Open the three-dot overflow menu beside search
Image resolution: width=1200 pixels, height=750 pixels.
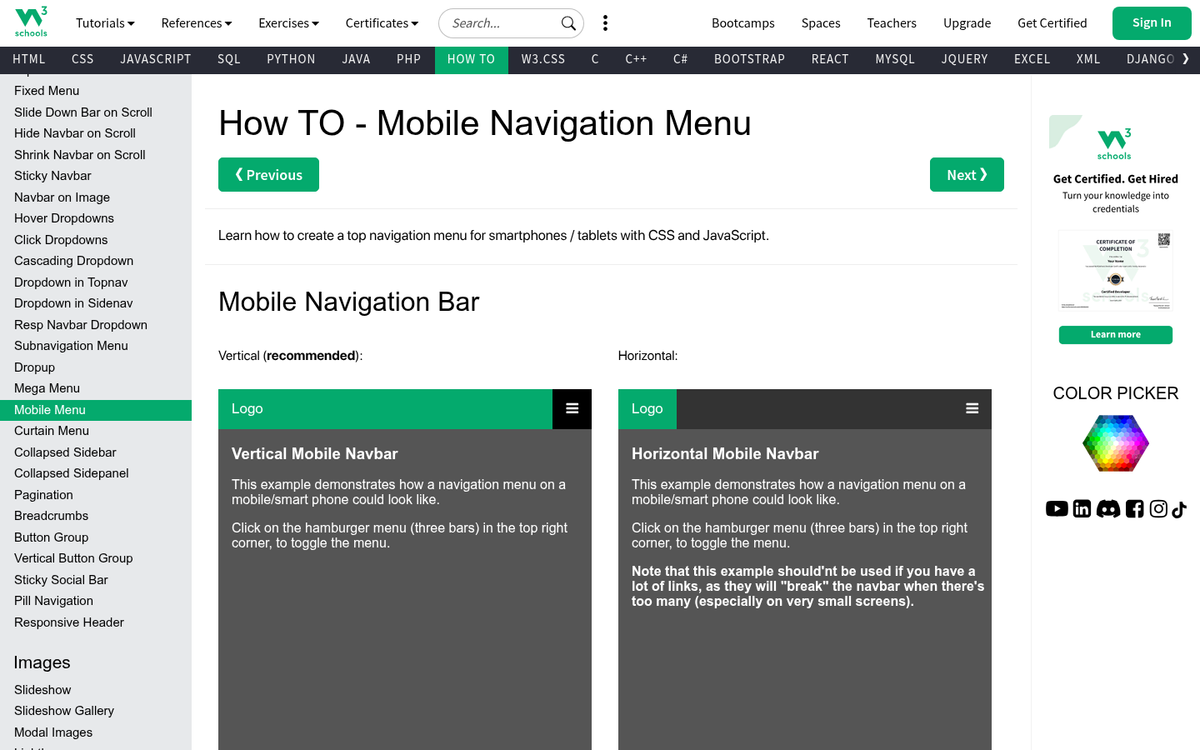coord(605,22)
